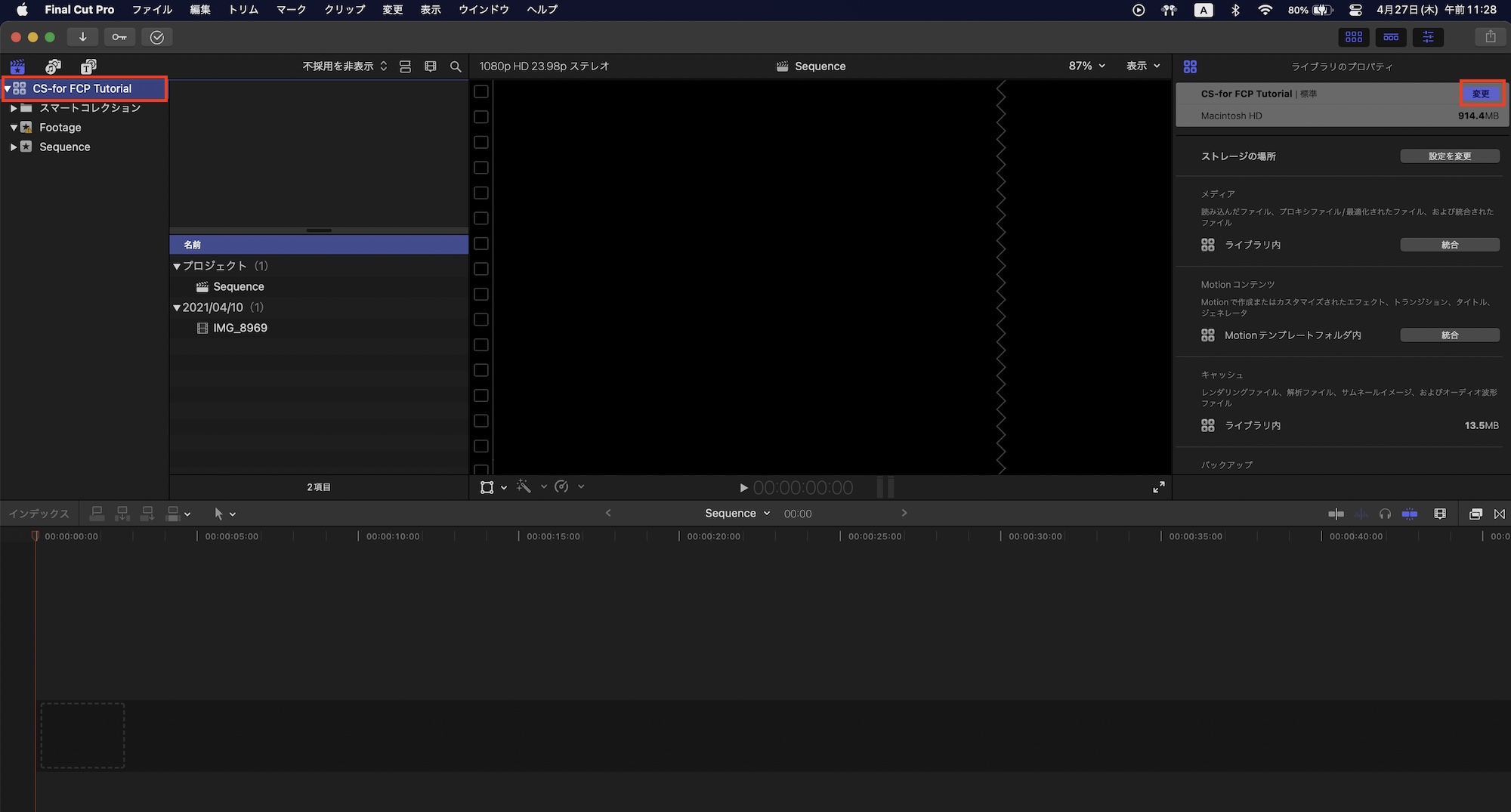Open the keyword editor key icon
This screenshot has width=1511, height=812.
coord(119,37)
